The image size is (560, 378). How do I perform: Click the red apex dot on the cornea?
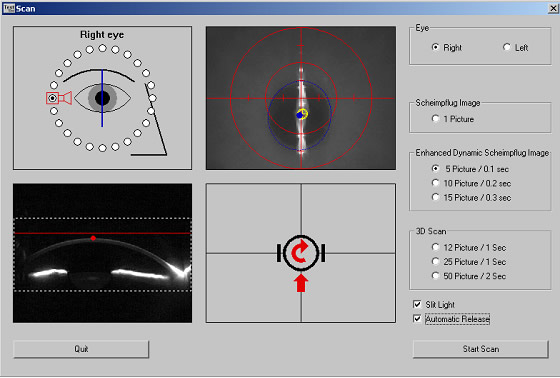tap(93, 238)
